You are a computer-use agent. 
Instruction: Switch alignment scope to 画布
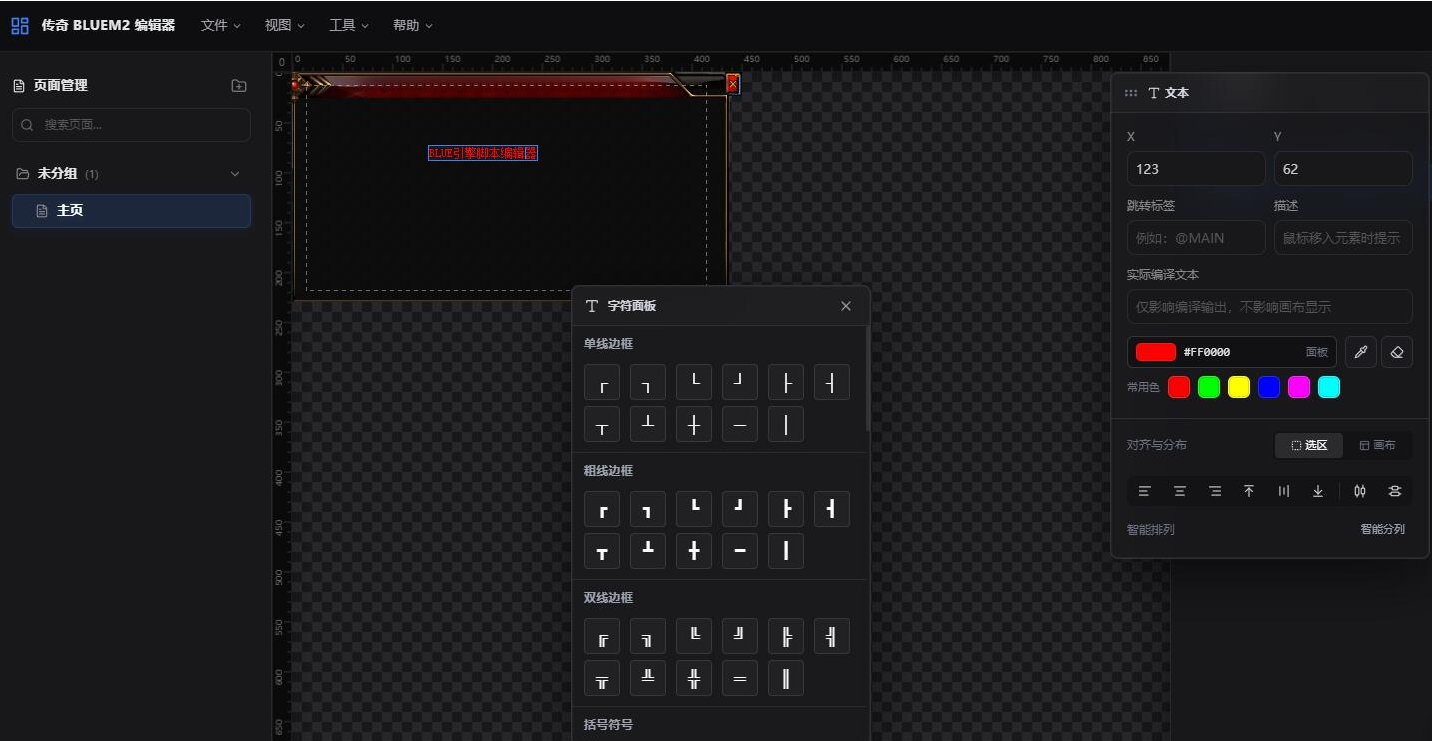tap(1377, 446)
